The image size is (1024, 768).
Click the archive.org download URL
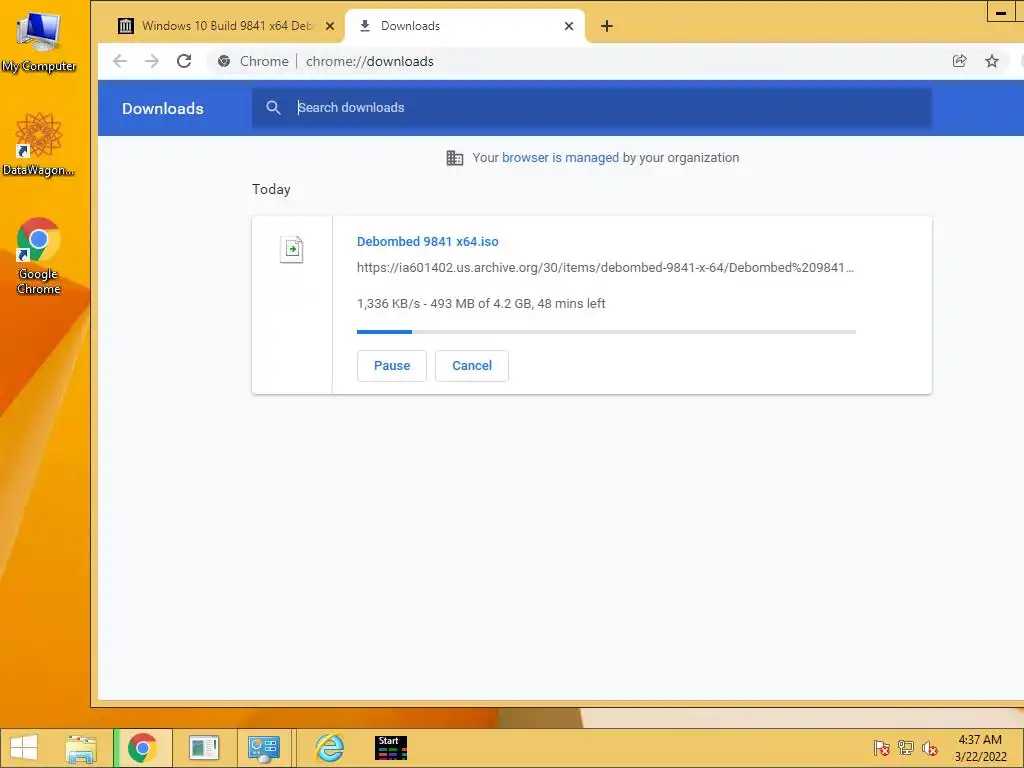(x=605, y=268)
